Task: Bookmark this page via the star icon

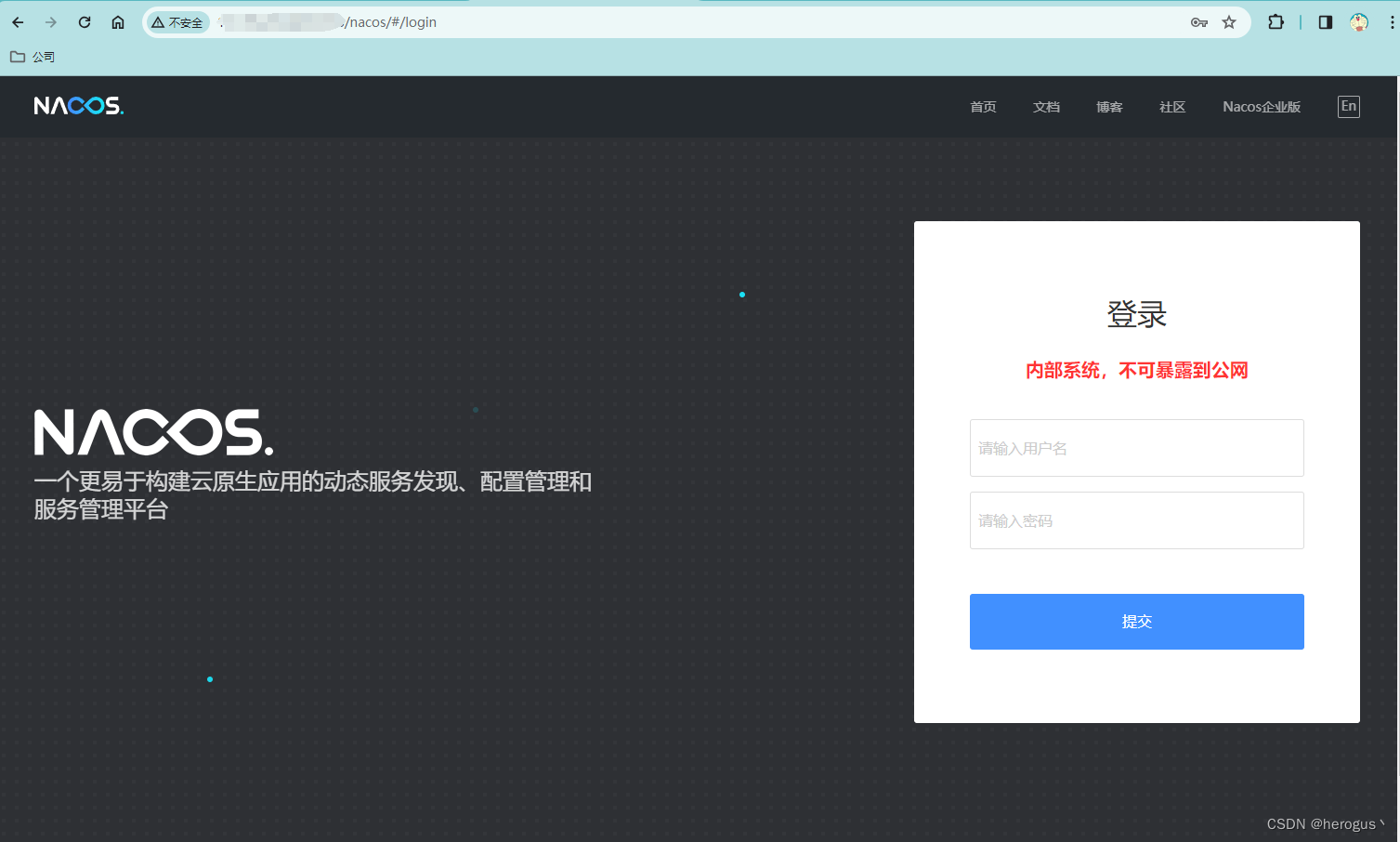Action: click(x=1228, y=21)
